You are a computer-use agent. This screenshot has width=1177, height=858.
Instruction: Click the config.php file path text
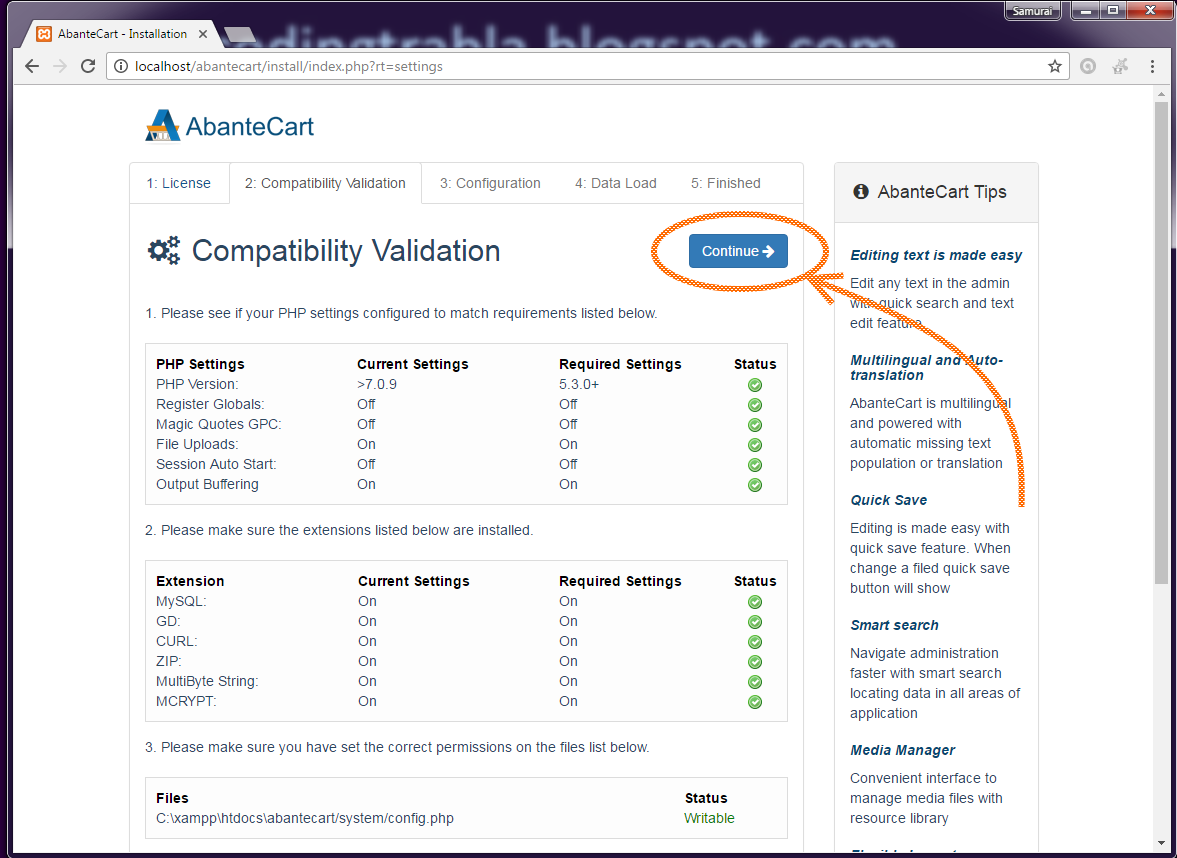[x=305, y=818]
